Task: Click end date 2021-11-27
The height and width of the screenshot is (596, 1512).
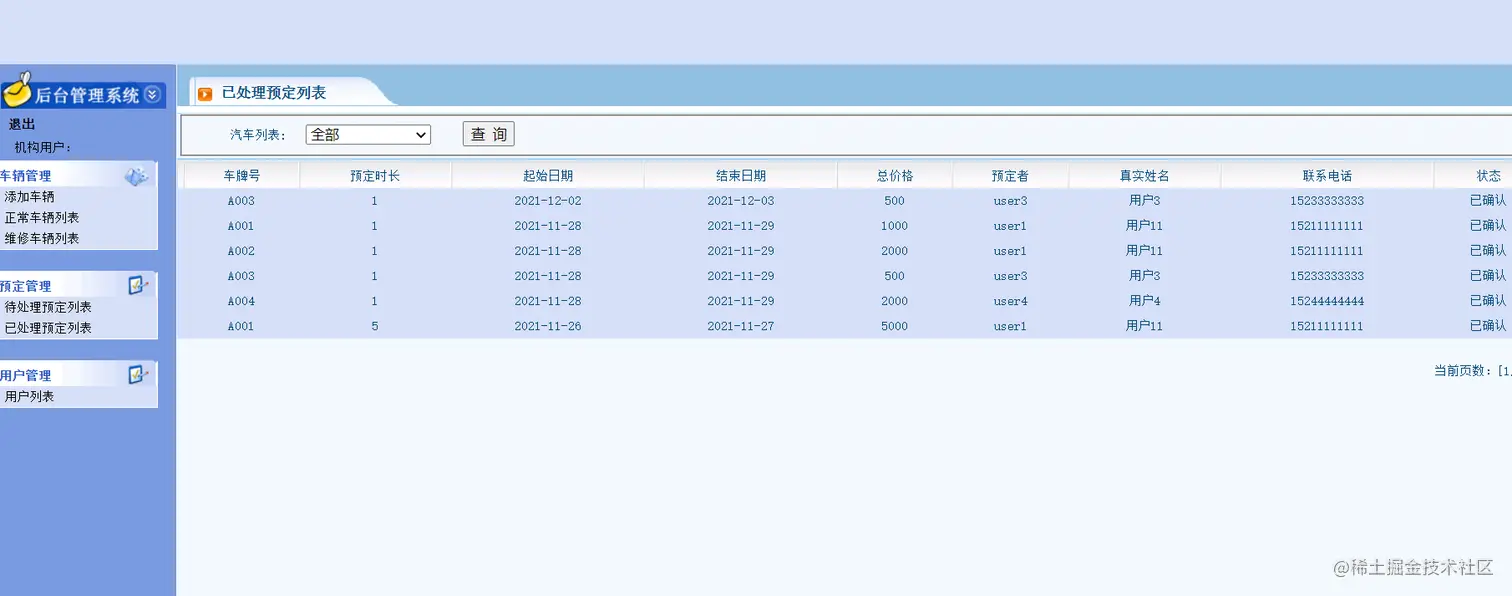Action: point(741,326)
